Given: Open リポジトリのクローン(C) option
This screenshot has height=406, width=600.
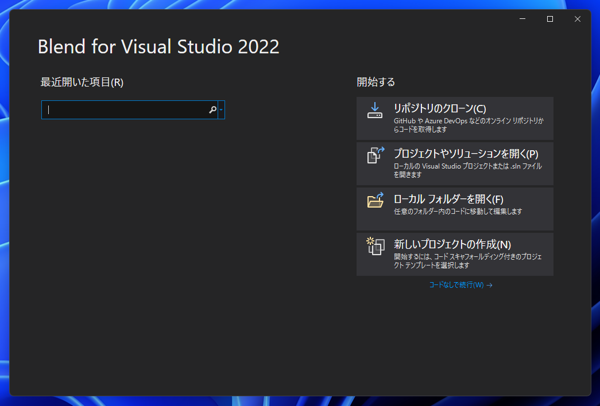Looking at the screenshot, I should click(x=455, y=118).
